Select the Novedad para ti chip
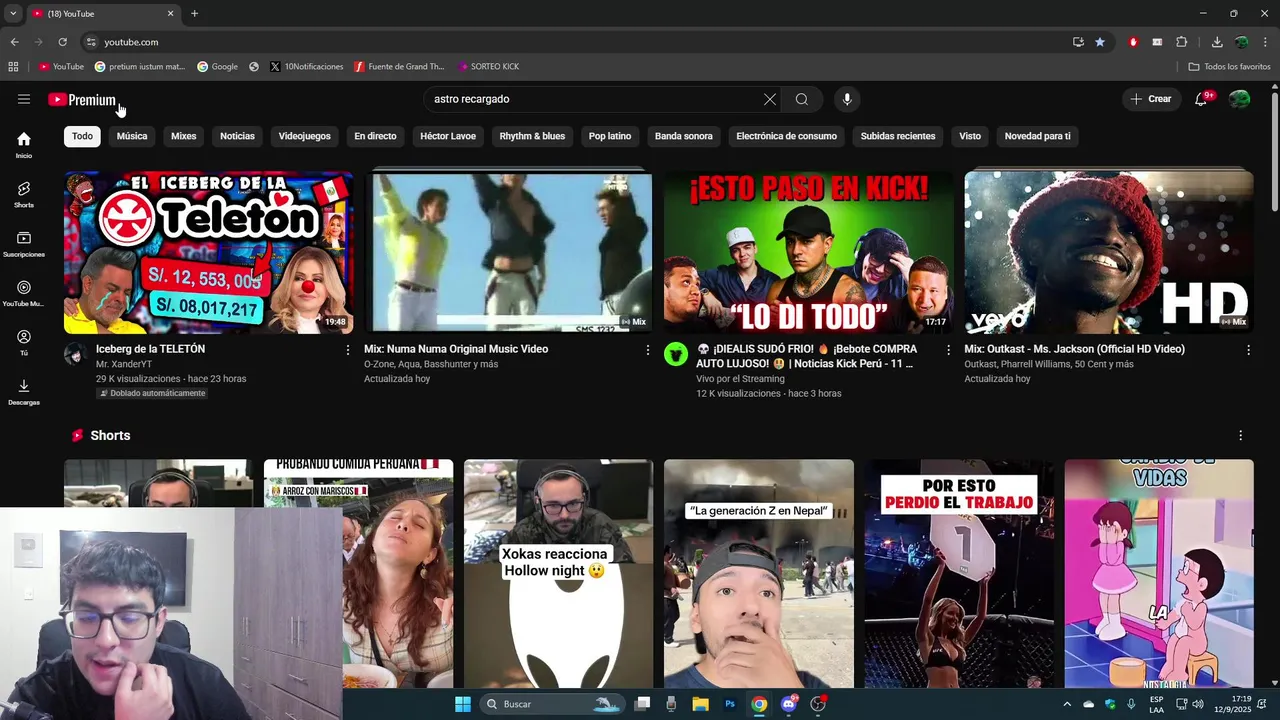This screenshot has height=720, width=1280. [x=1037, y=136]
